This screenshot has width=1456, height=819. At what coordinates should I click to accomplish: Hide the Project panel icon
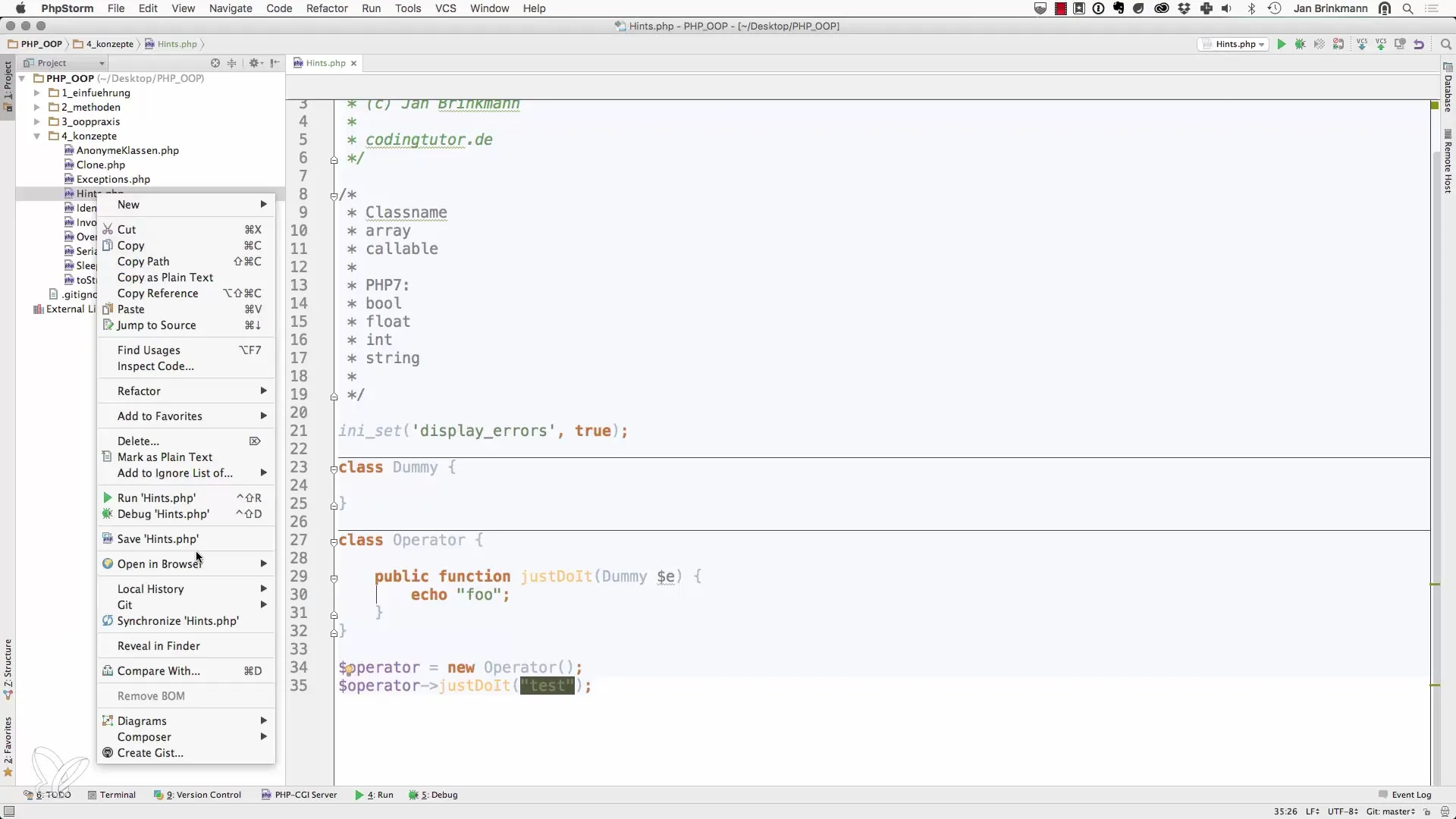click(275, 63)
